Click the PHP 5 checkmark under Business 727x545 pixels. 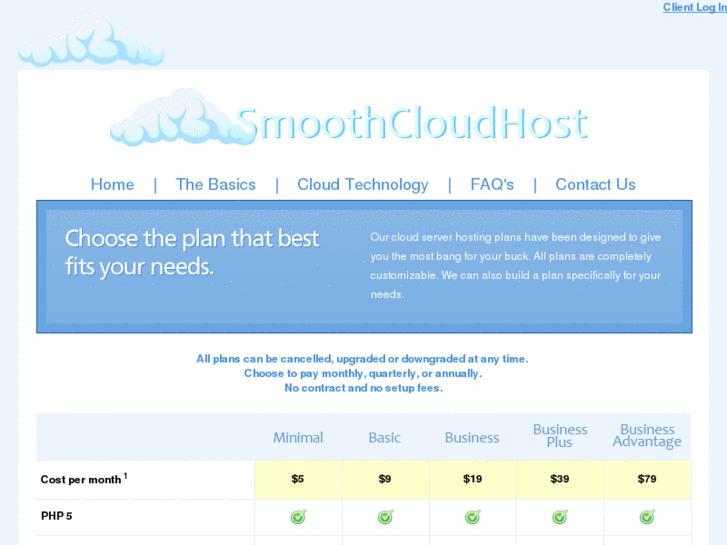pyautogui.click(x=472, y=517)
